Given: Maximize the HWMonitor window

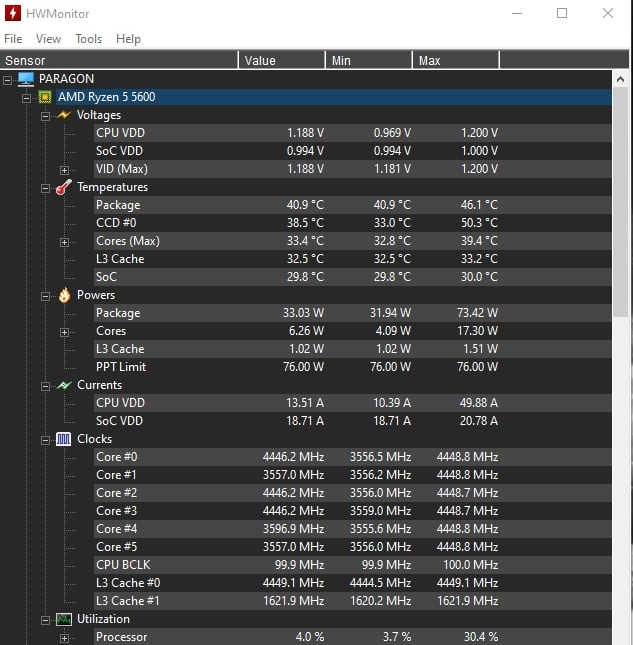Looking at the screenshot, I should (x=562, y=14).
